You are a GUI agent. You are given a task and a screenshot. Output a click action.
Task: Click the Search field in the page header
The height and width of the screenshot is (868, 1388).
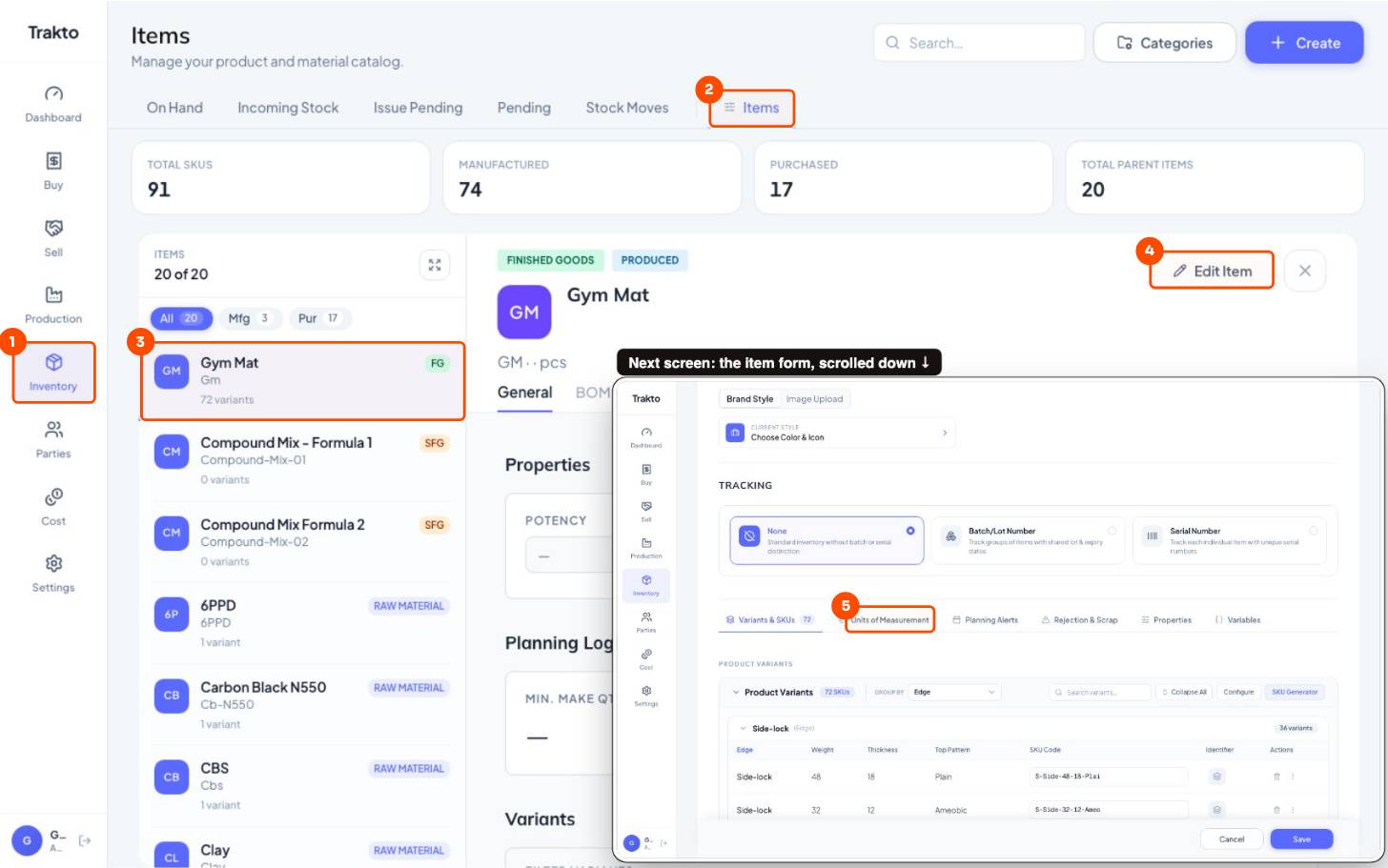pyautogui.click(x=979, y=43)
